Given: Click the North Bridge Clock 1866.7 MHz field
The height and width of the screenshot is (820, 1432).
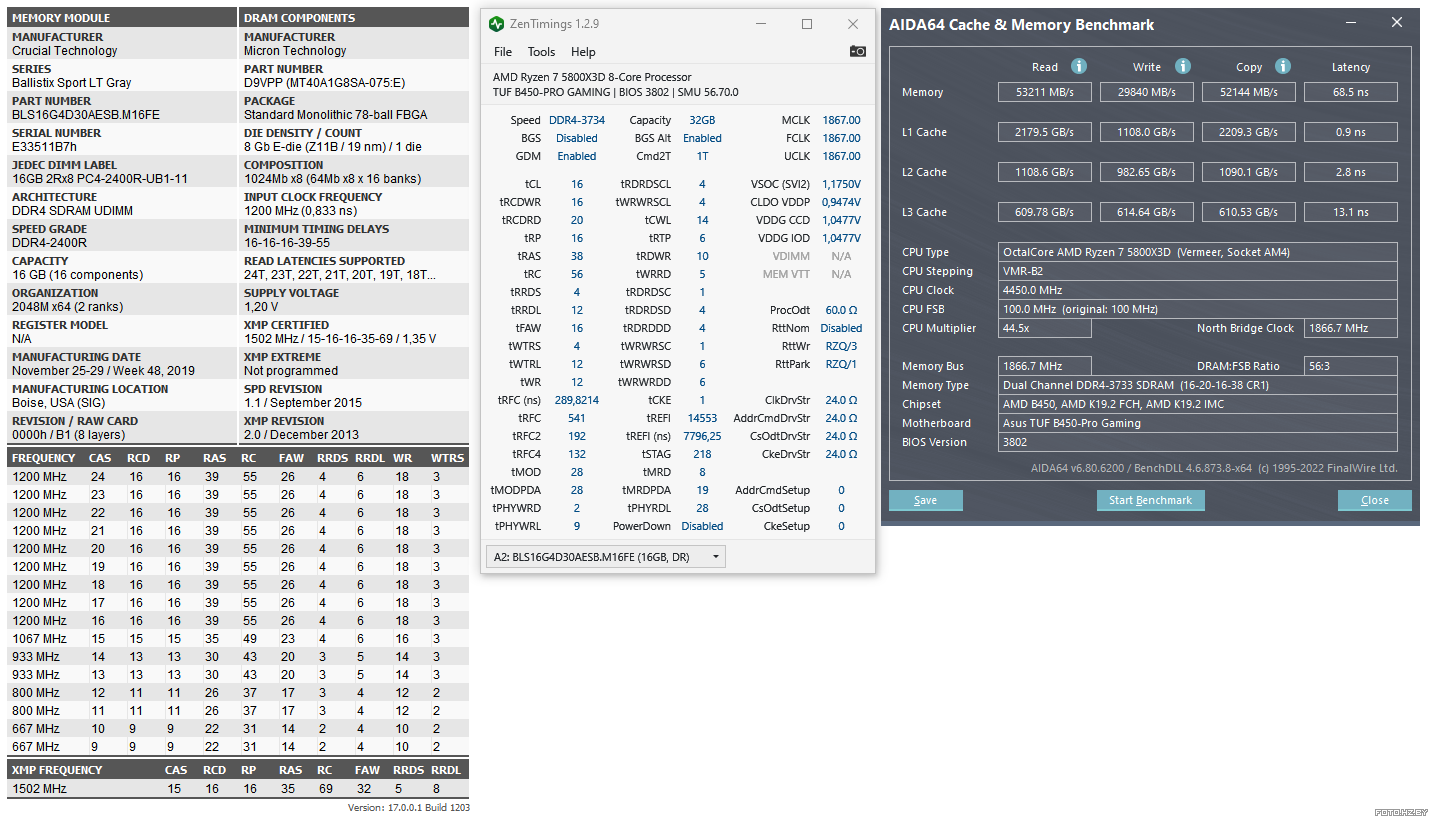Looking at the screenshot, I should coord(1351,328).
